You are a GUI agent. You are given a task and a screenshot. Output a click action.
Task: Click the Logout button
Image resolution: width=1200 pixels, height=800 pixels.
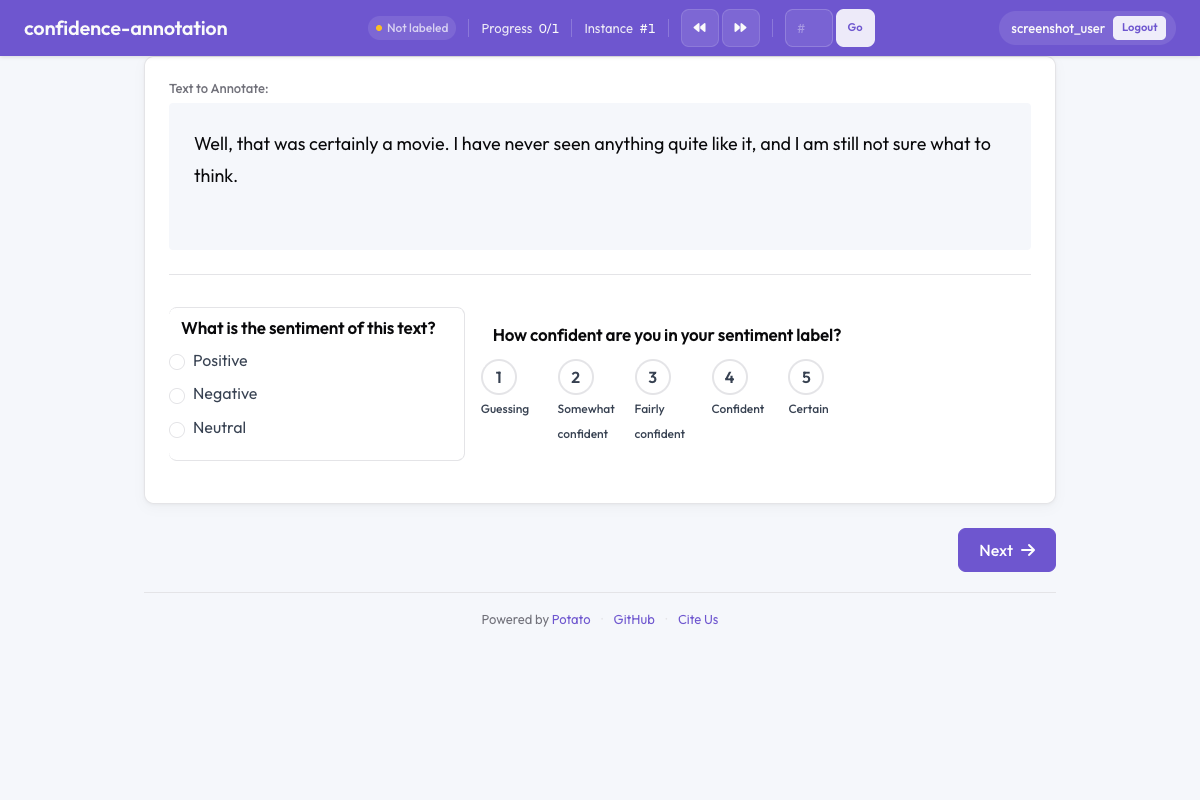(x=1139, y=28)
